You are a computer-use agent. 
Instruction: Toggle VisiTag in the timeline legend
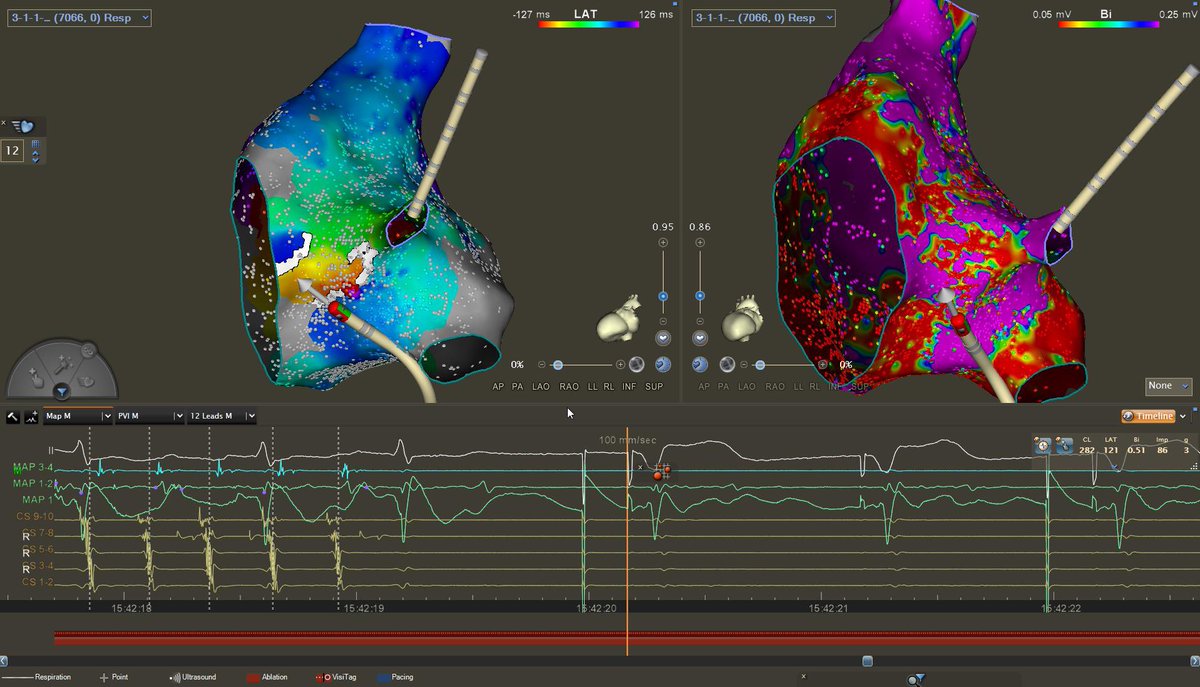tap(337, 678)
